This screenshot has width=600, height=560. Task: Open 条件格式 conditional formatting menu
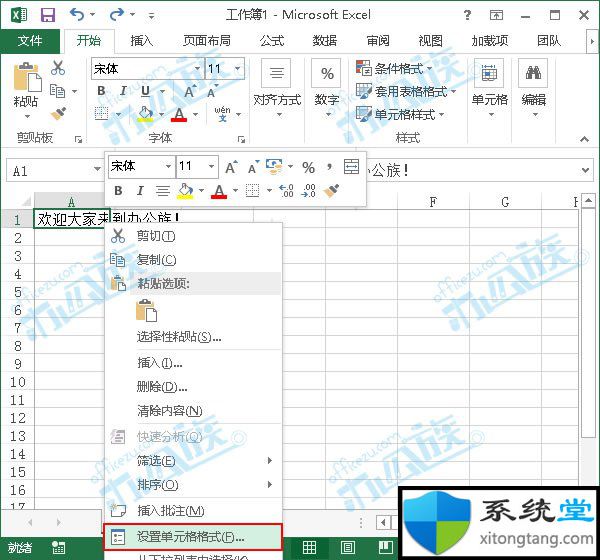click(x=394, y=69)
